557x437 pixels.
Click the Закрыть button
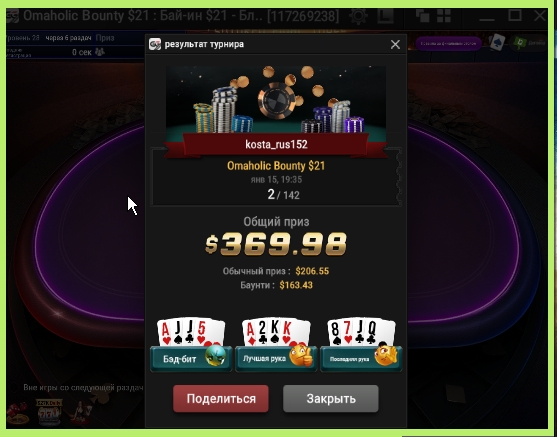(x=331, y=399)
